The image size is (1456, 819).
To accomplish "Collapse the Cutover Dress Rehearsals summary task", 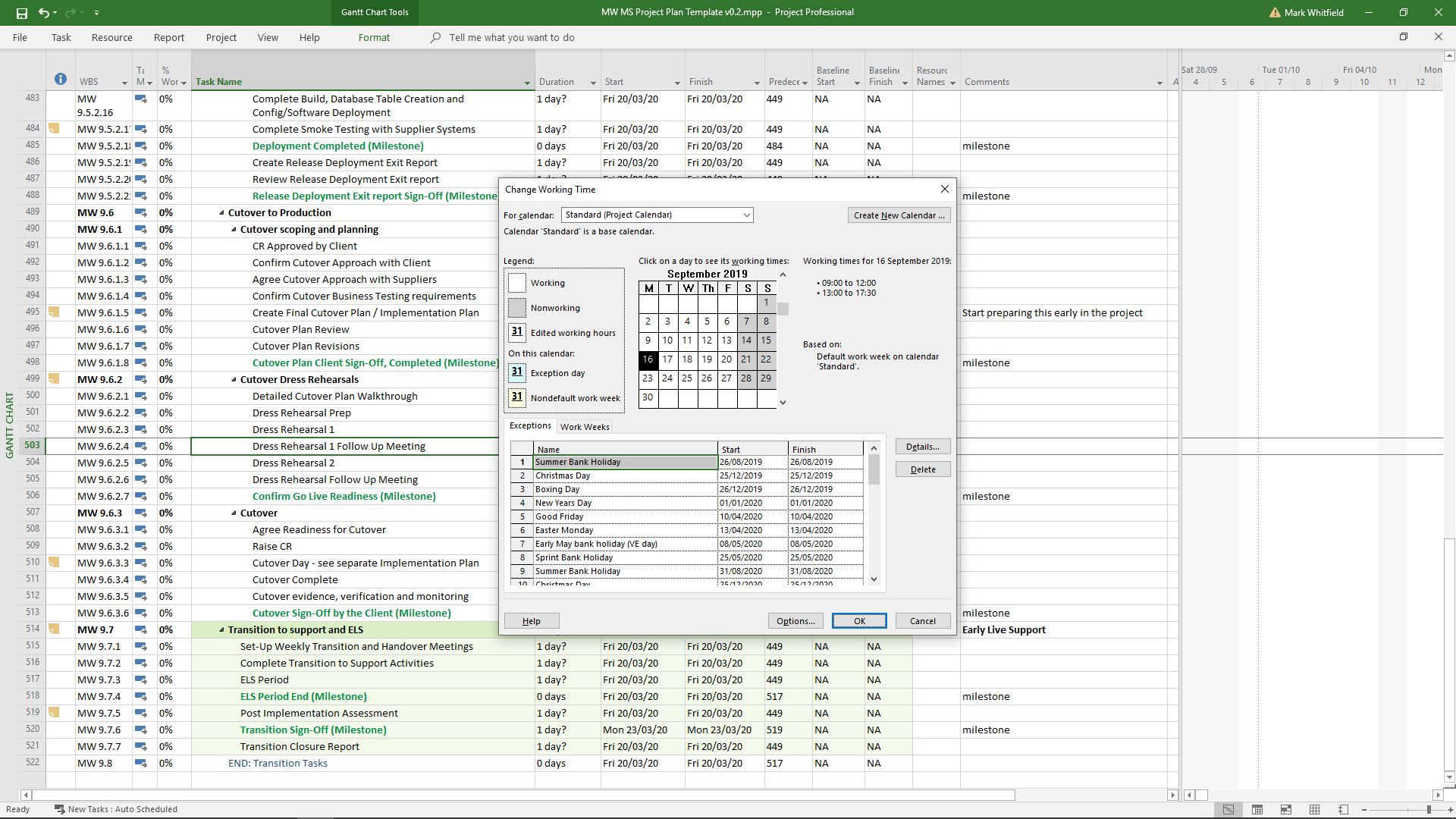I will point(234,380).
